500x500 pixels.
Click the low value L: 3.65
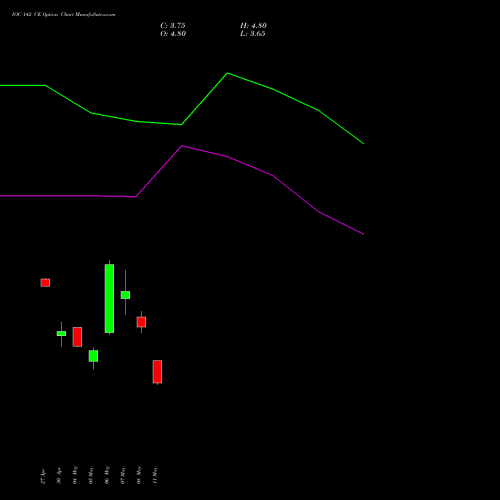253,34
